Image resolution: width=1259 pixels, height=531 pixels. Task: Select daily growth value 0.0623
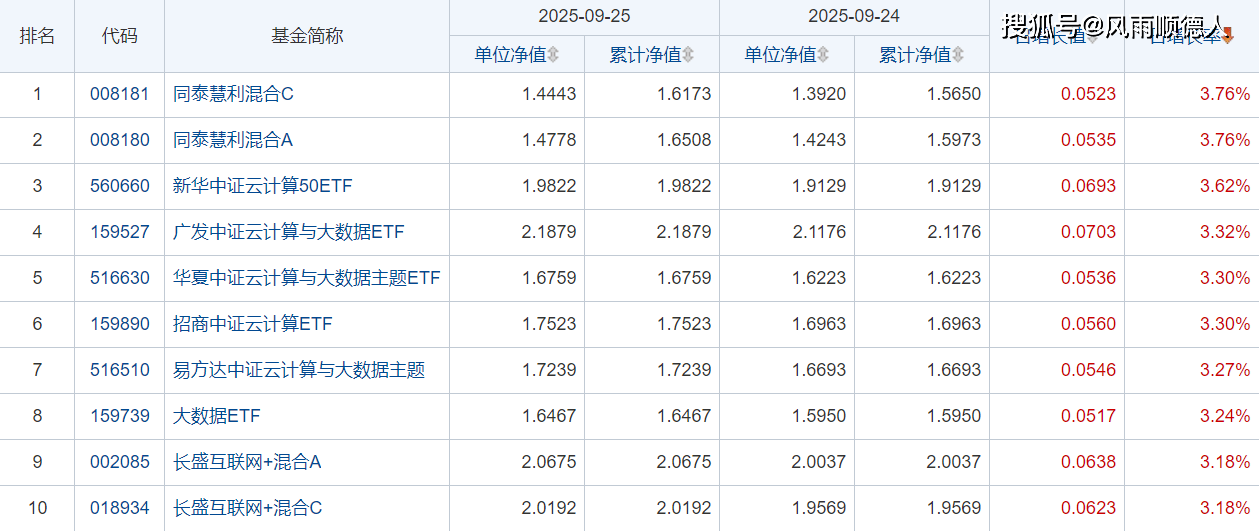(x=1089, y=508)
